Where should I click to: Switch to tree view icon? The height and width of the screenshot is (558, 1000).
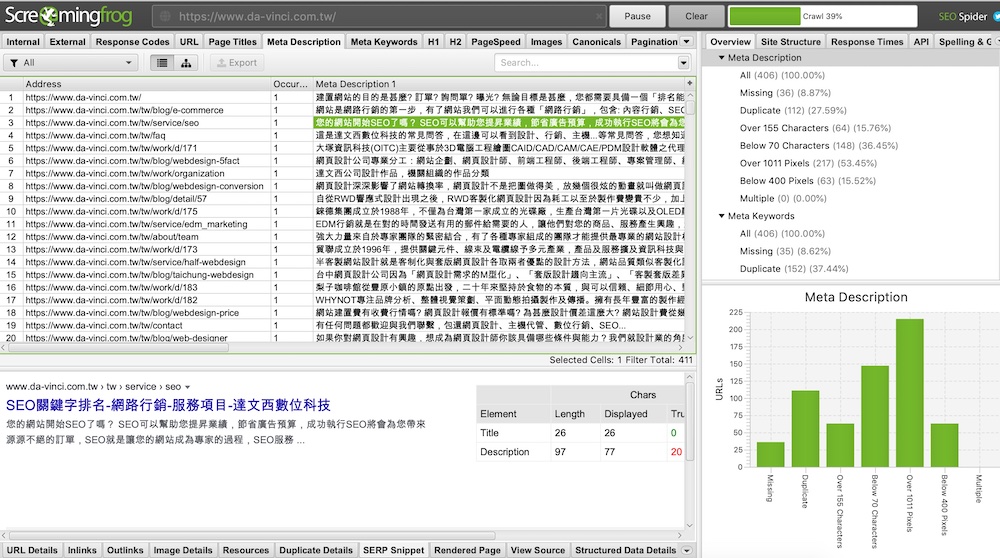pos(186,62)
